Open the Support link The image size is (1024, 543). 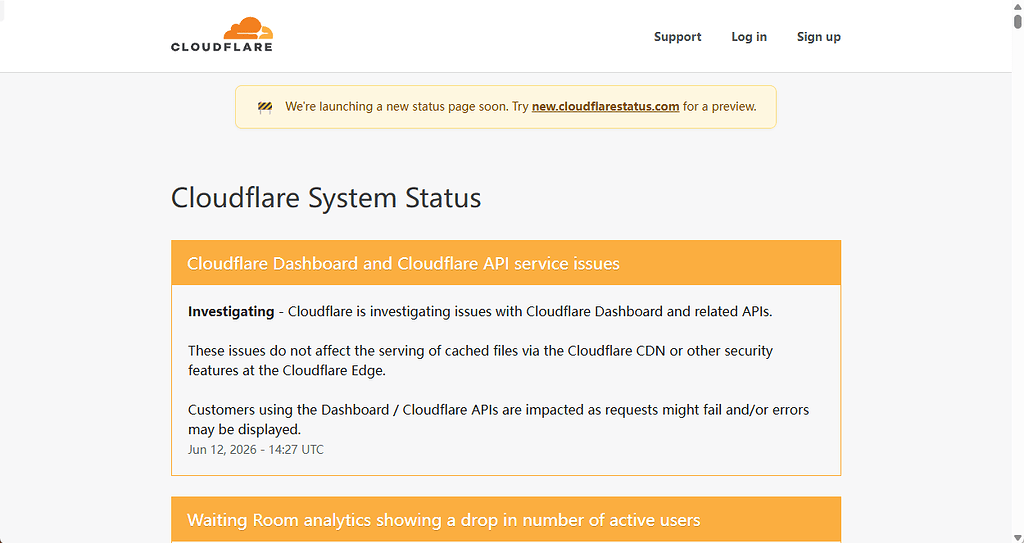coord(677,37)
